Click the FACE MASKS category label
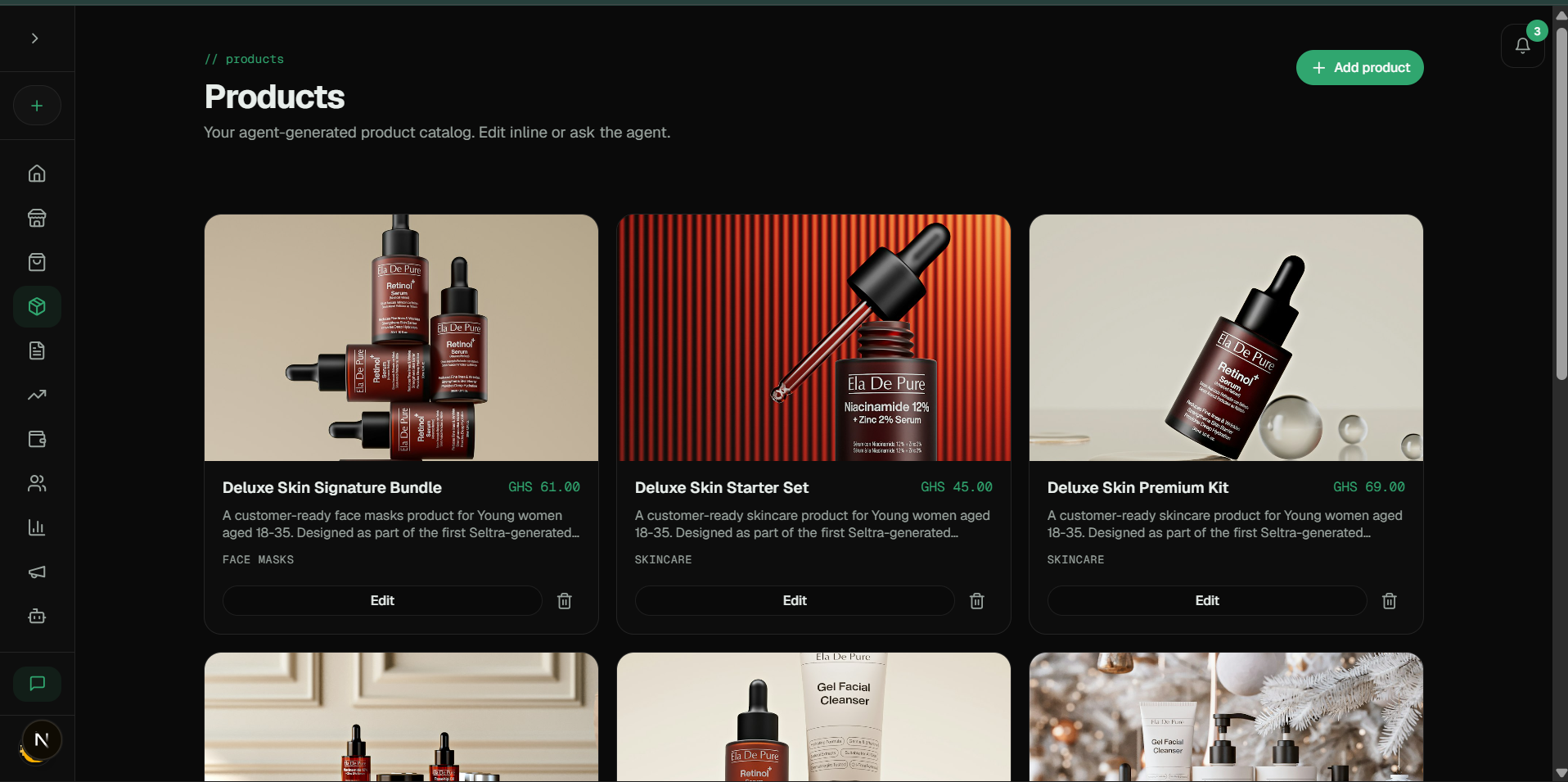Screen dimensions: 1568x782 tap(258, 560)
